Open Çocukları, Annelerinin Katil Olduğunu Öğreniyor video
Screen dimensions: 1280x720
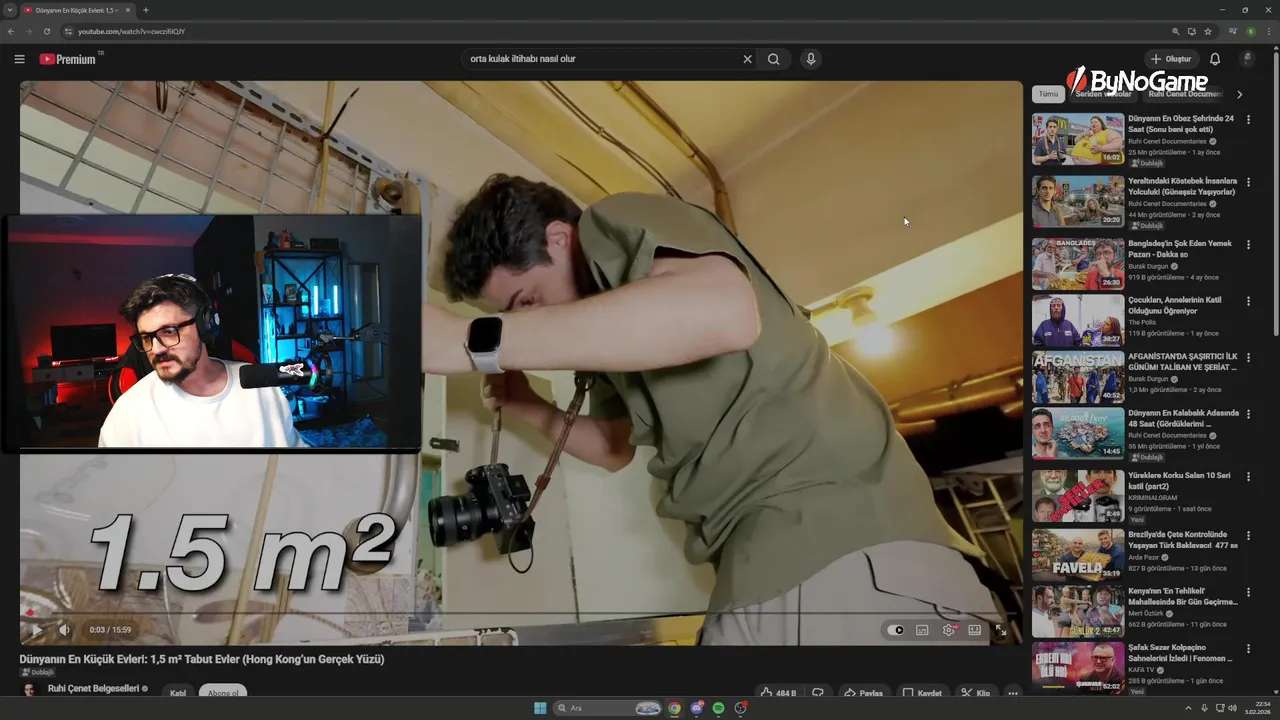pos(1175,305)
